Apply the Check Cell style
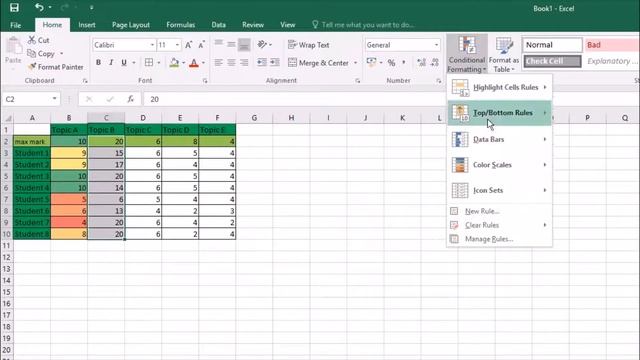This screenshot has height=360, width=640. click(552, 61)
